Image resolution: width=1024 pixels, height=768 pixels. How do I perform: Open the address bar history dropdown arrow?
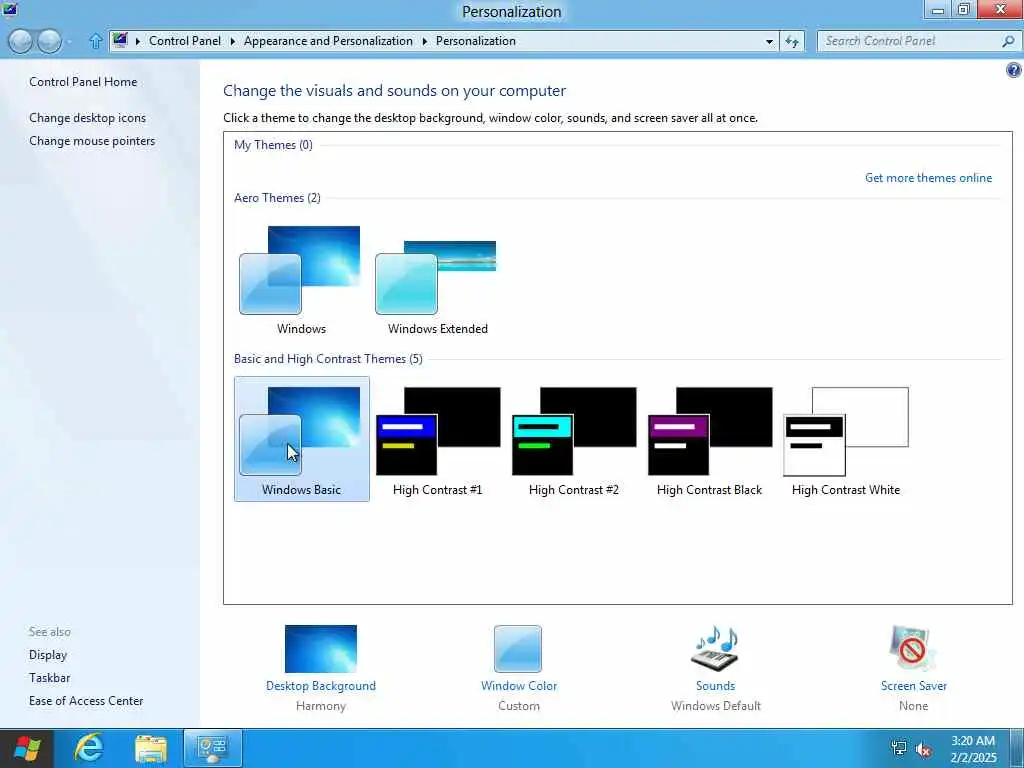click(x=769, y=41)
